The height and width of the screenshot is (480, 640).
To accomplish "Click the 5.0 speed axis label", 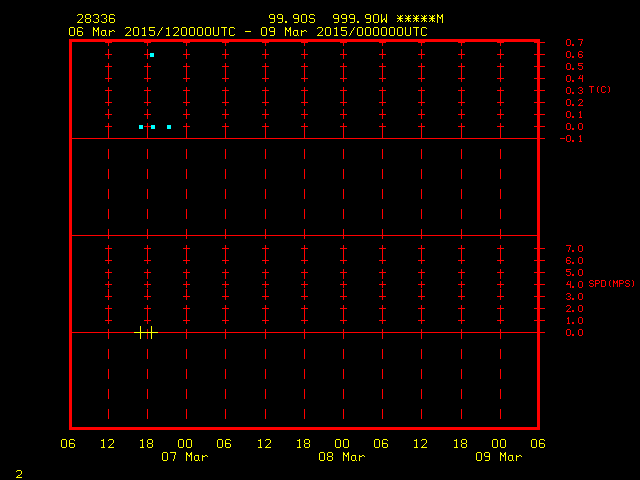I will 574,272.
